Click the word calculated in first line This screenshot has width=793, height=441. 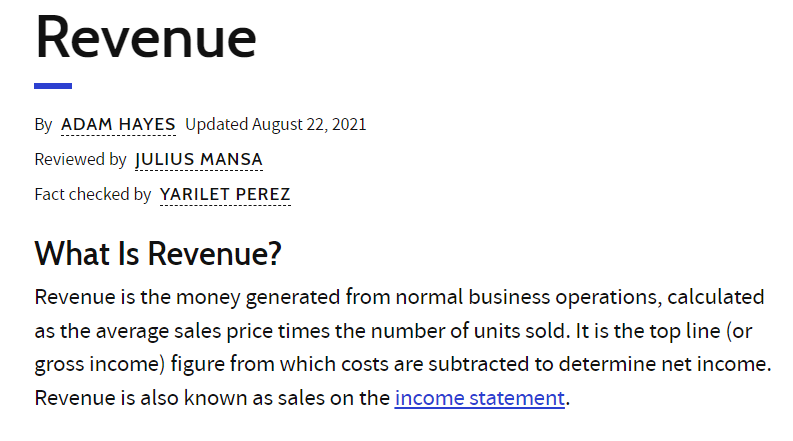click(x=716, y=297)
